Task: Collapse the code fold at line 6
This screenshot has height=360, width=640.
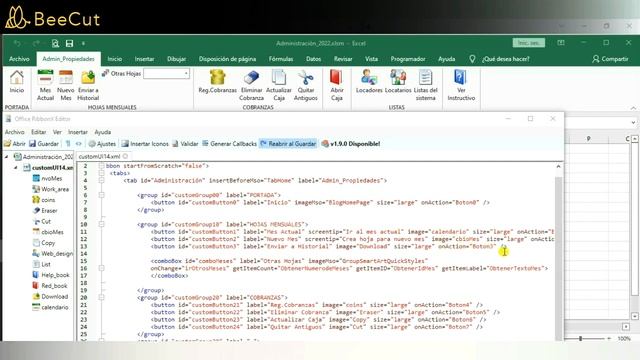Action: [102, 195]
